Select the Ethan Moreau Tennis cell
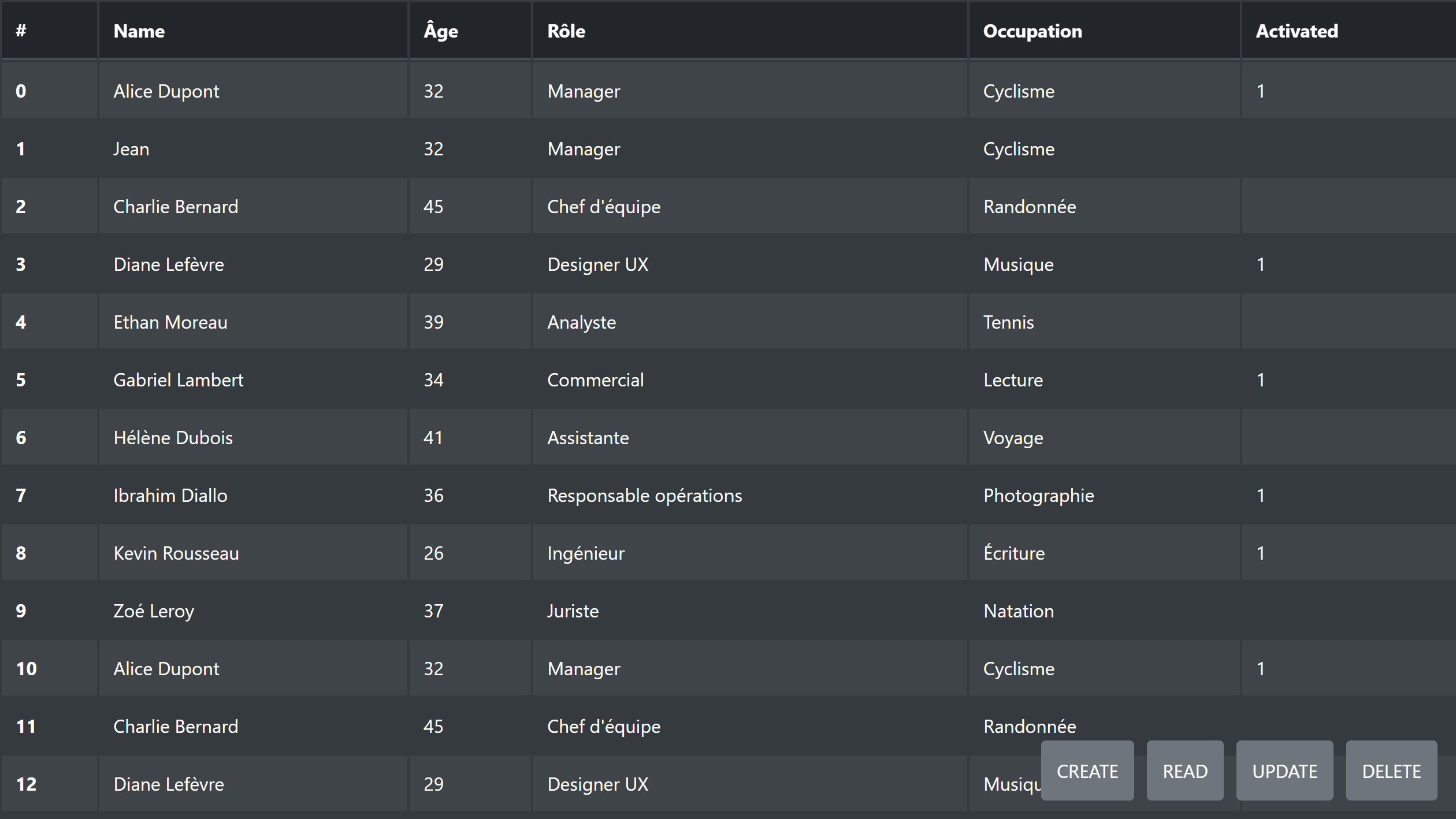This screenshot has width=1456, height=819. click(x=1104, y=322)
